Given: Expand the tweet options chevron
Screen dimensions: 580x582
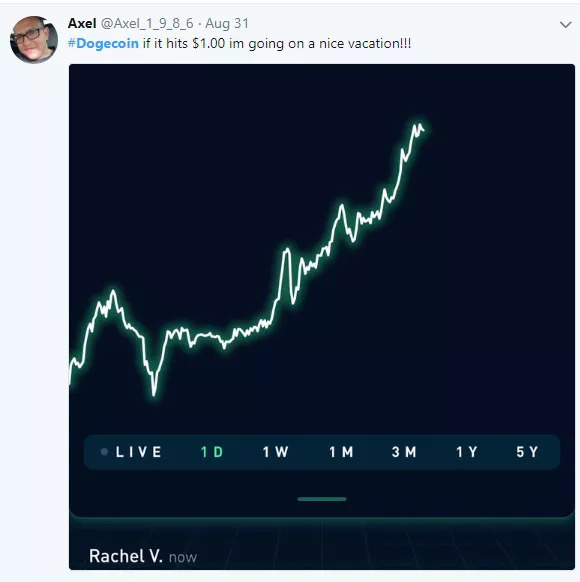Looking at the screenshot, I should pos(565,24).
